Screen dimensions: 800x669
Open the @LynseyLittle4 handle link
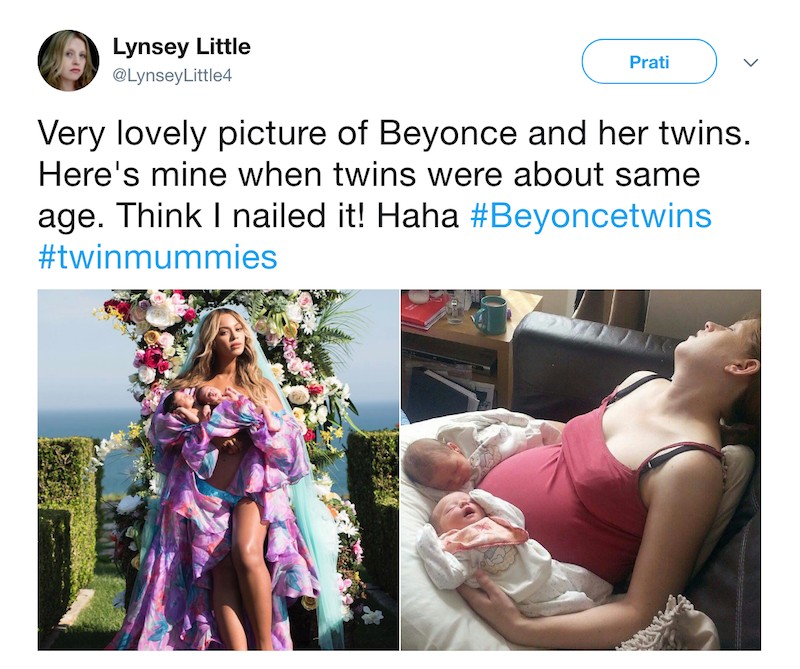click(172, 75)
